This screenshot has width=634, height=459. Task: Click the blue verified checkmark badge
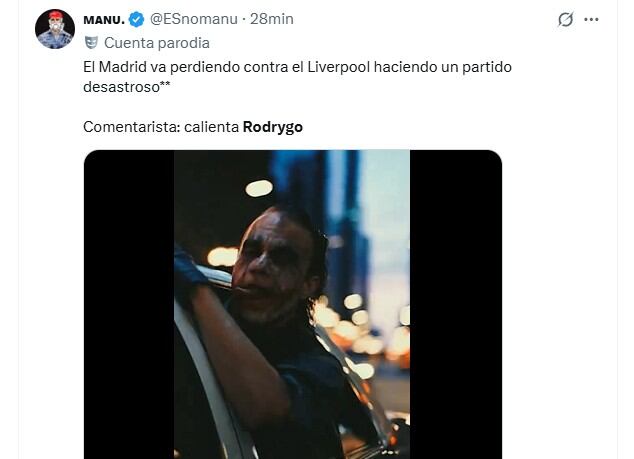[136, 20]
